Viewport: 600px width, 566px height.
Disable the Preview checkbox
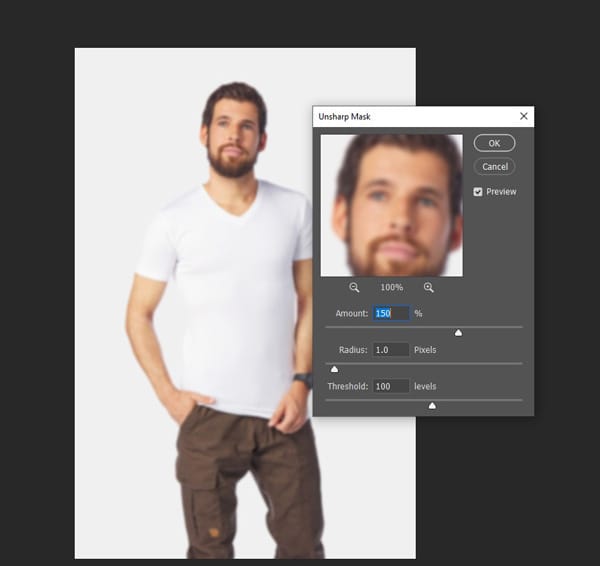point(478,191)
